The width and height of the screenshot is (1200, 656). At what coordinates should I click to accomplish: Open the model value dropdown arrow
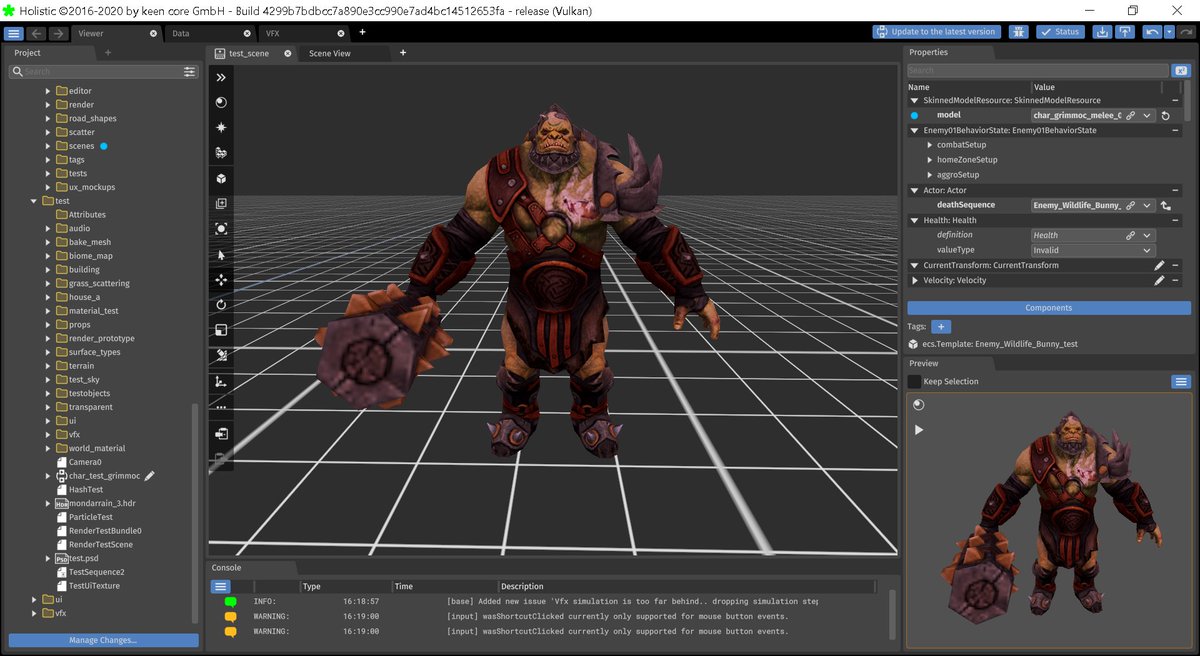[1147, 116]
